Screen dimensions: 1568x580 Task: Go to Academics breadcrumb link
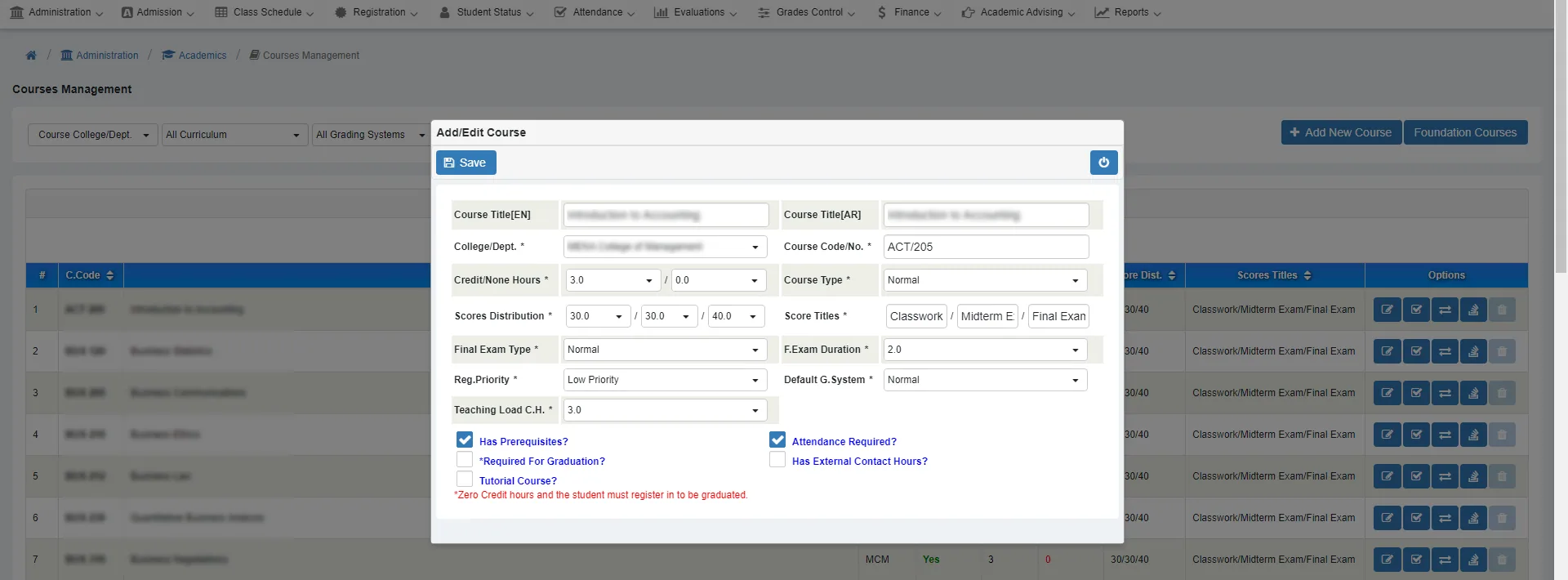194,56
